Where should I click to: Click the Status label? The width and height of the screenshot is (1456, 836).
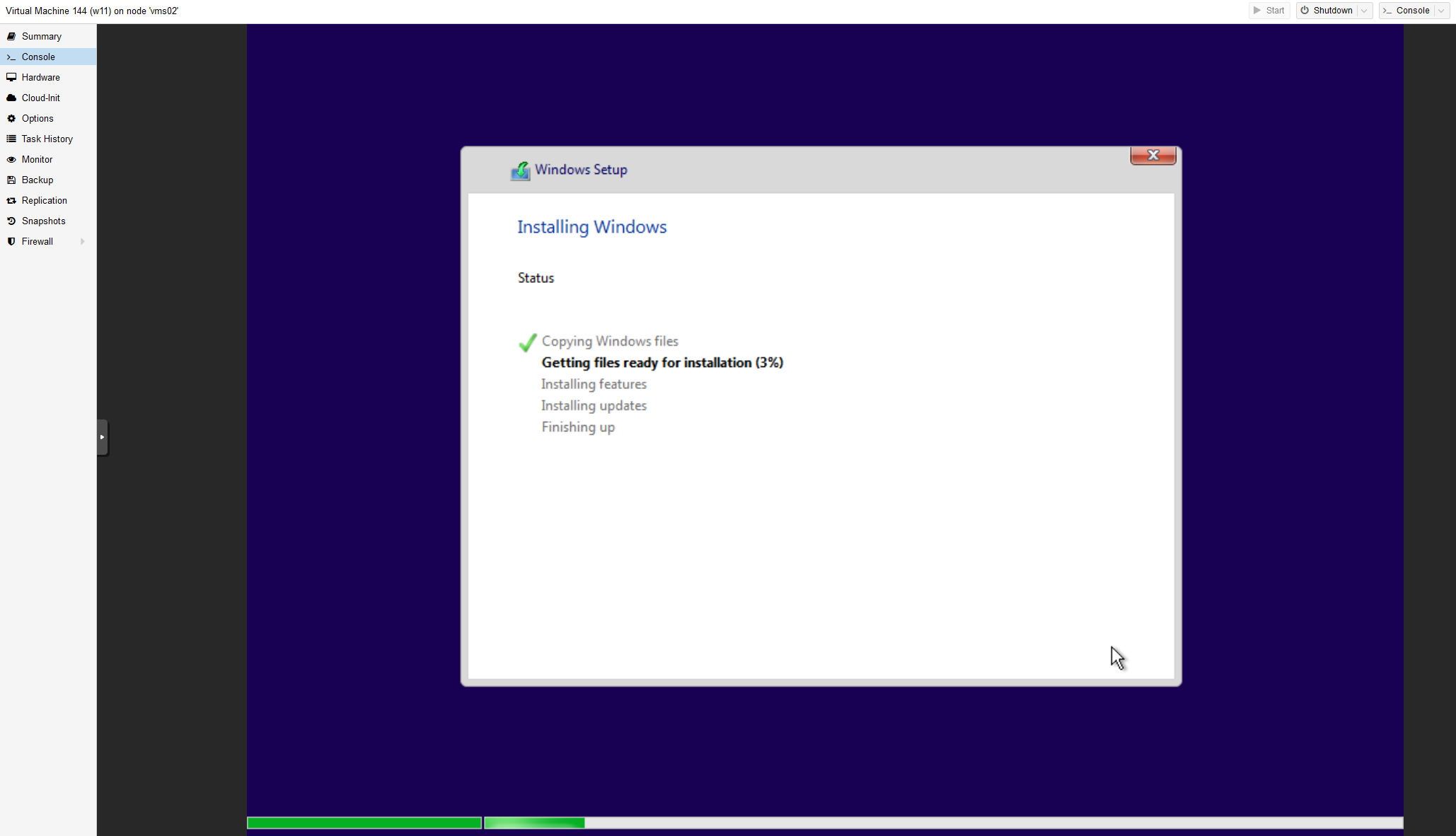(x=536, y=278)
